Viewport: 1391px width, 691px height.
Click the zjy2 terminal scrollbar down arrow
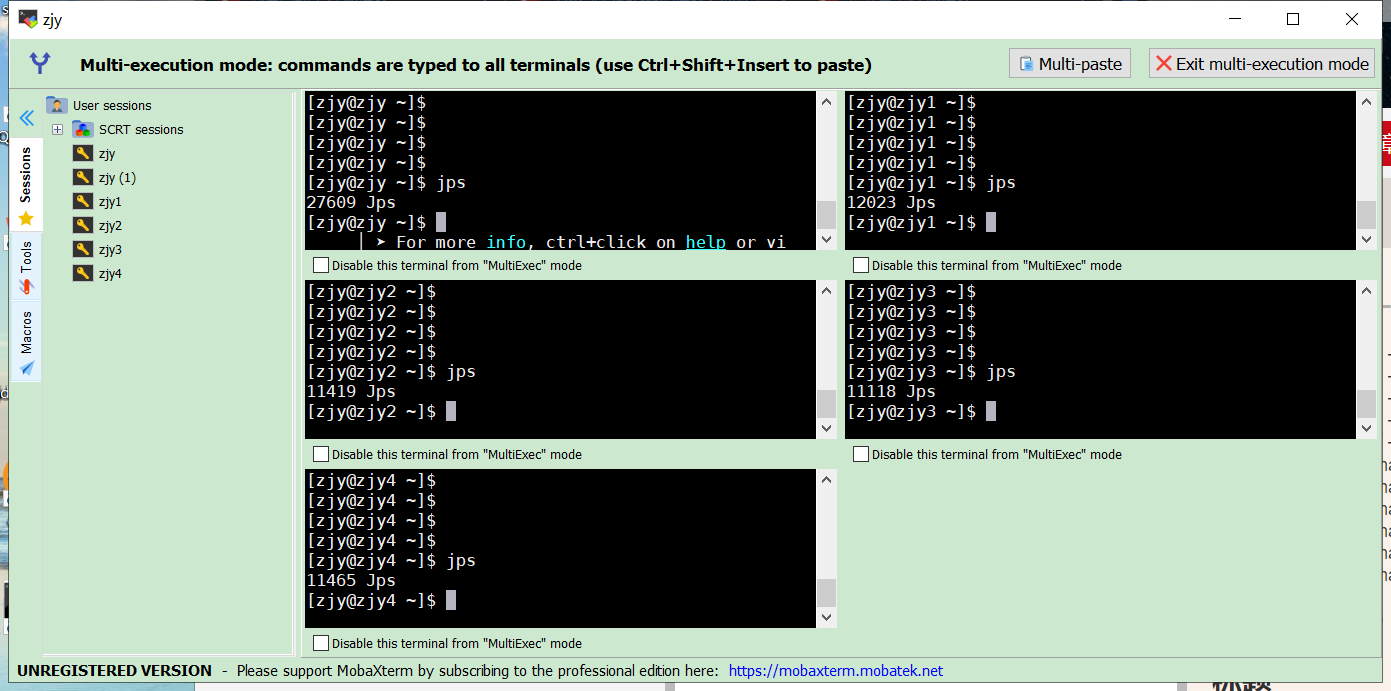[x=826, y=428]
